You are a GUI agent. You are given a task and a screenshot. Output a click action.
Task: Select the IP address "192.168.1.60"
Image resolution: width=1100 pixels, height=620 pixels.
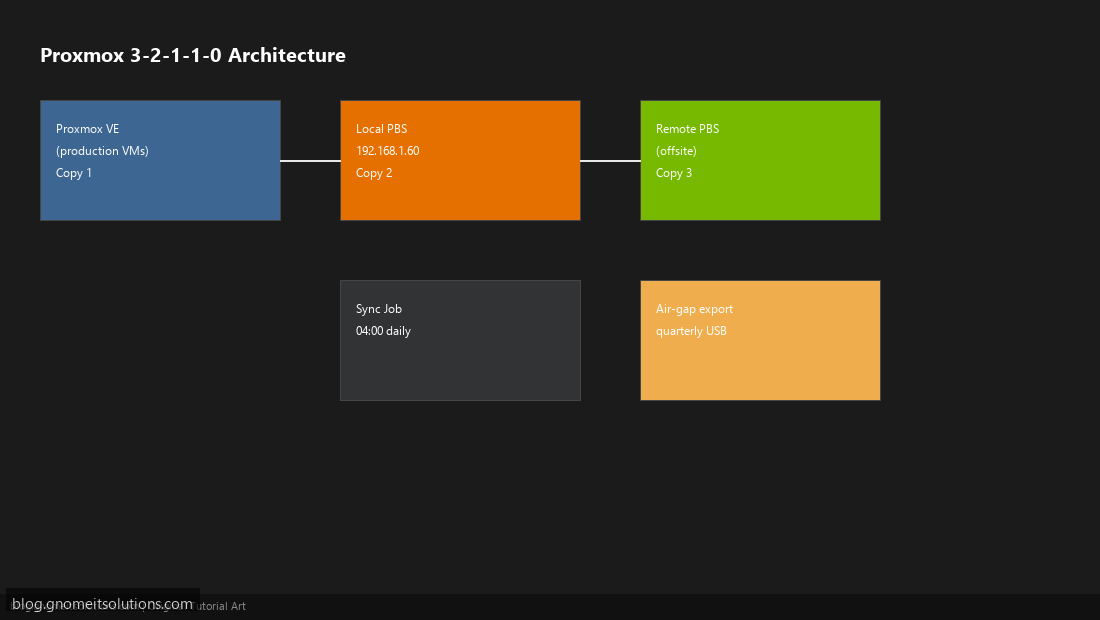387,151
